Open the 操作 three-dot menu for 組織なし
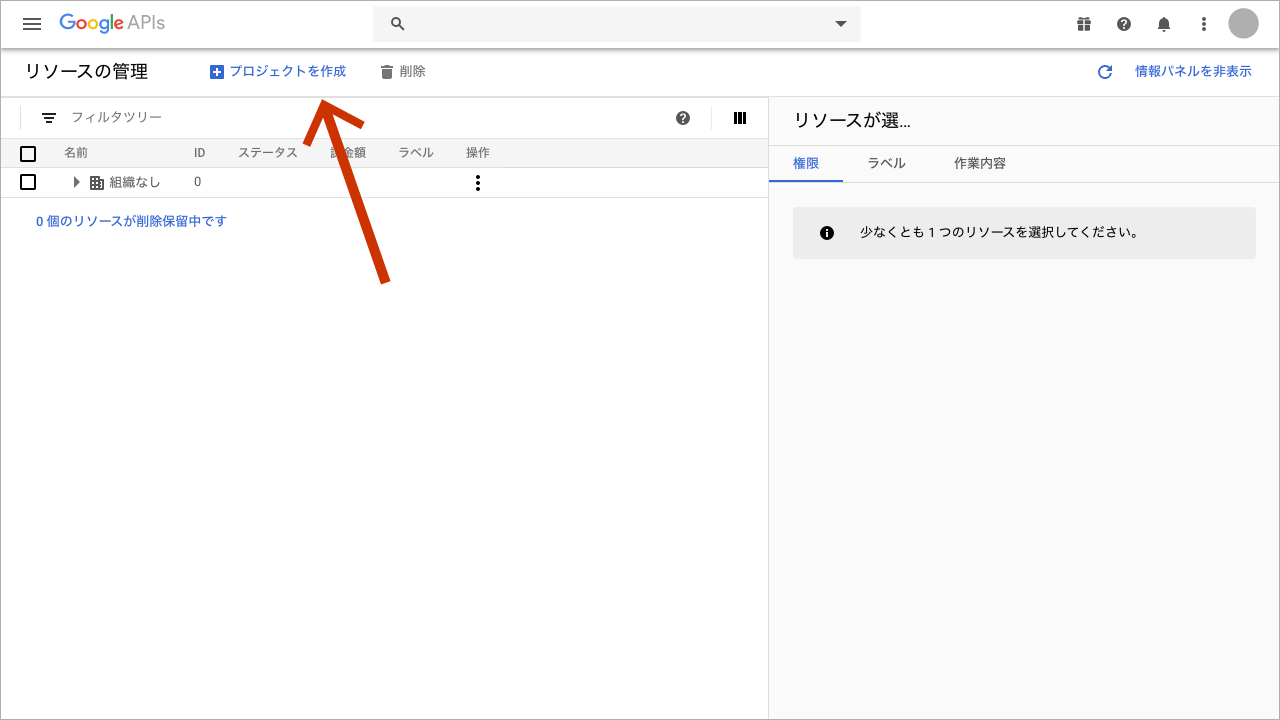The image size is (1280, 720). tap(477, 183)
